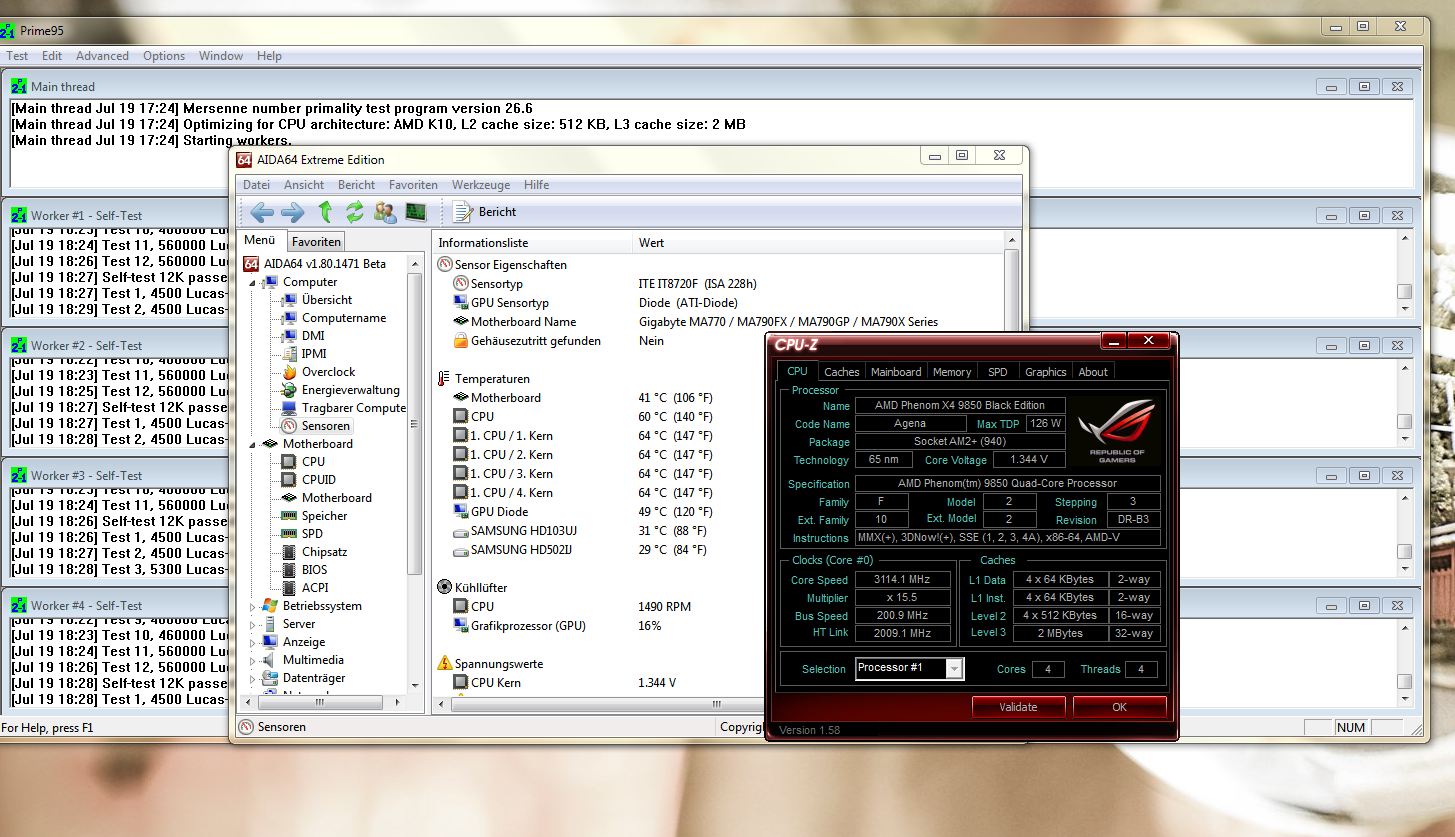This screenshot has height=837, width=1455.
Task: Open the Caches tab in CPU-Z
Action: 841,372
